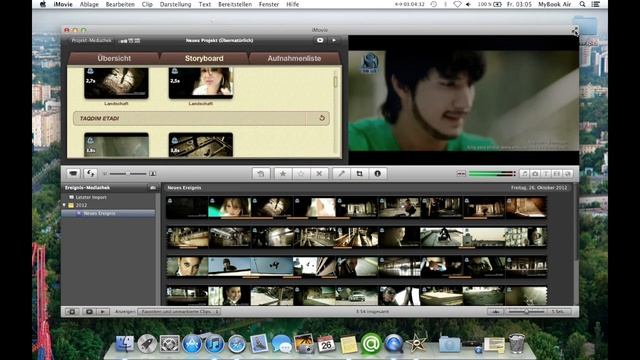Open Notification Center list icon
This screenshot has height=360, width=640.
[x=596, y=4]
